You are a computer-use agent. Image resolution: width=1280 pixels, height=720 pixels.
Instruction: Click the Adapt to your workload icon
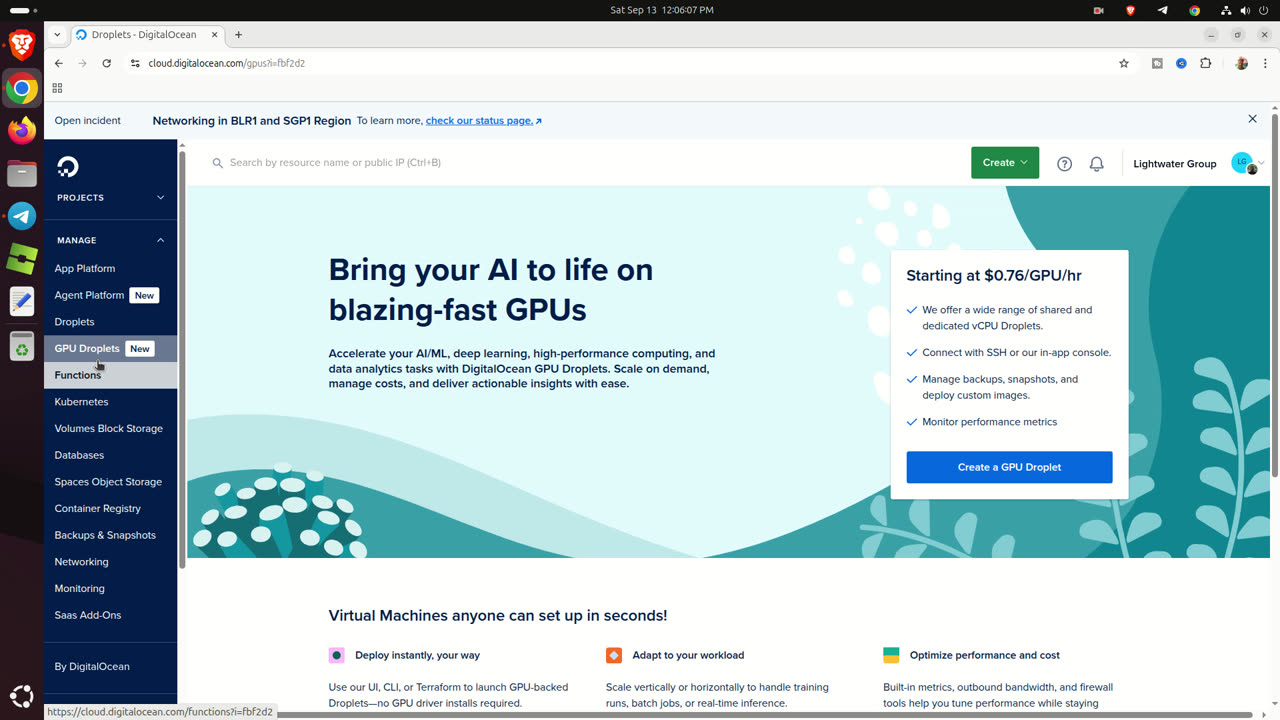[614, 656]
